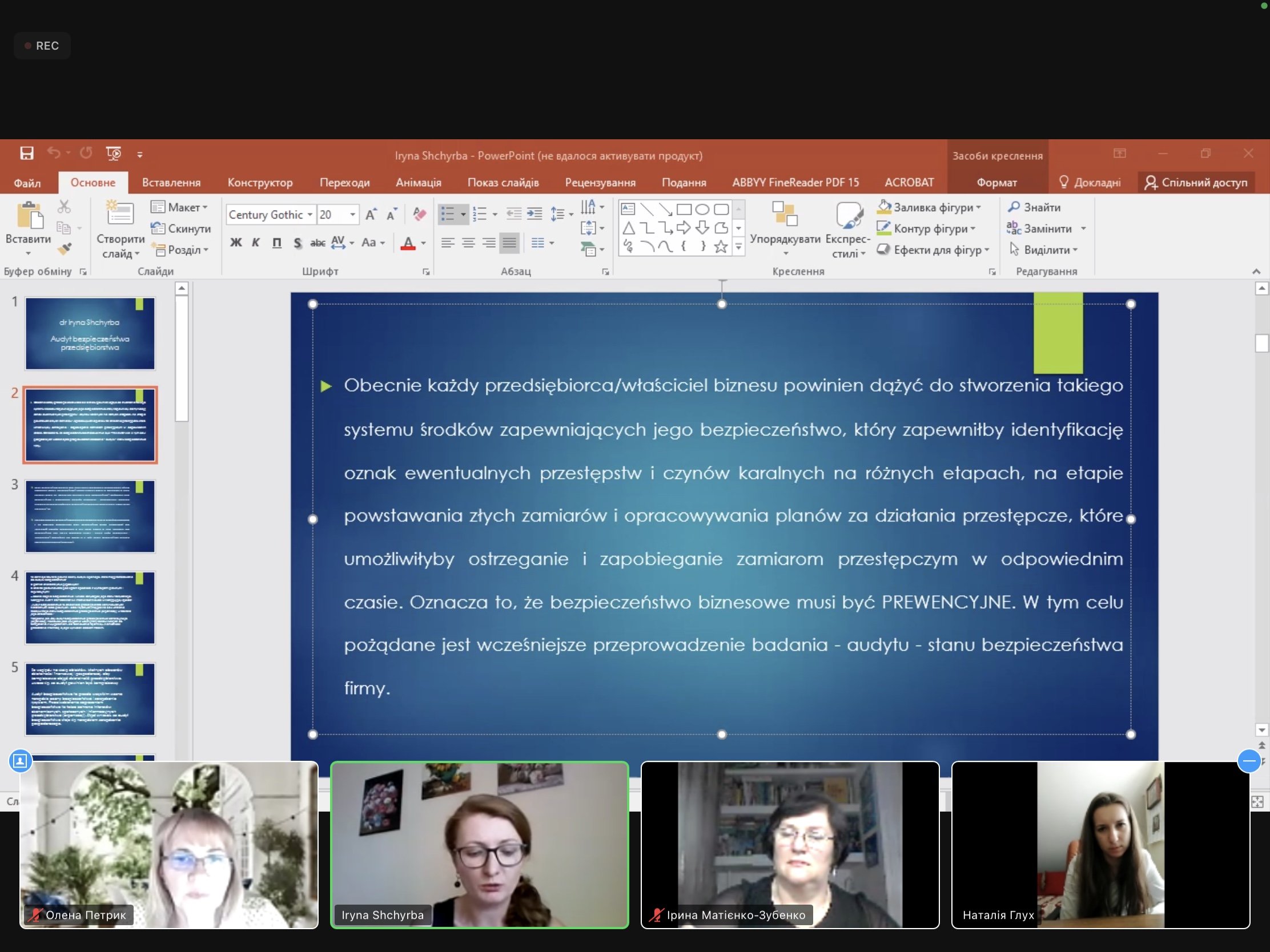This screenshot has width=1270, height=952.
Task: Toggle bold Ж formatting
Action: [x=236, y=242]
